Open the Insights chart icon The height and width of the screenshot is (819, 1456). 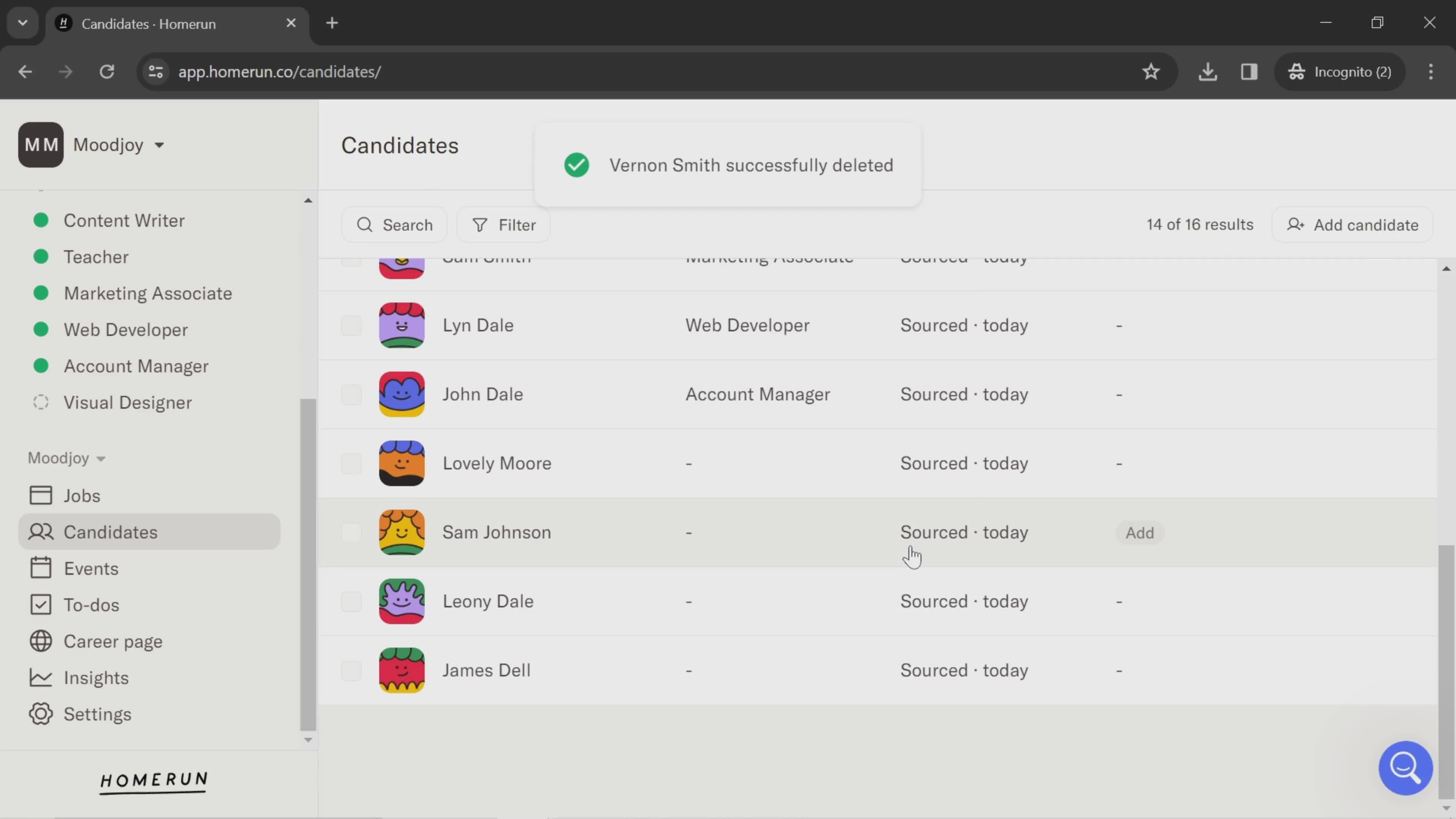coord(41,678)
